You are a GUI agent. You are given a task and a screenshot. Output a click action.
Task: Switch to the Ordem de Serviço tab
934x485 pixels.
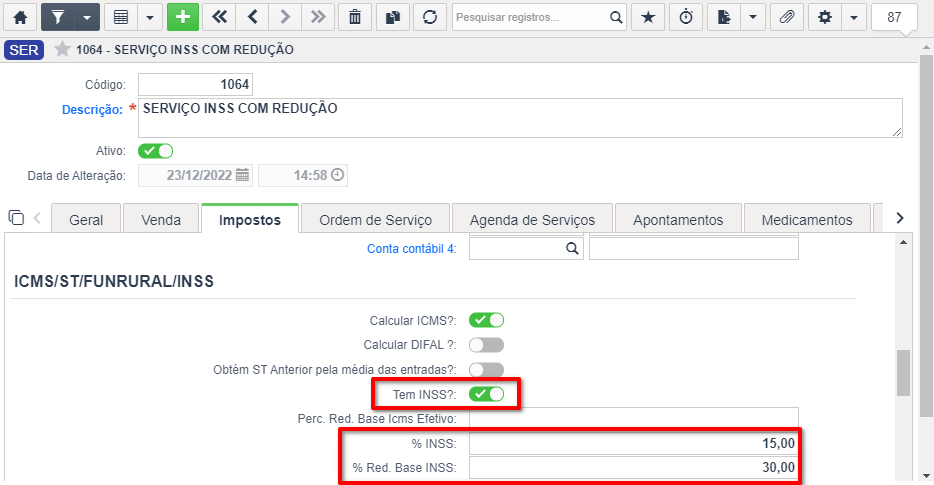click(375, 220)
